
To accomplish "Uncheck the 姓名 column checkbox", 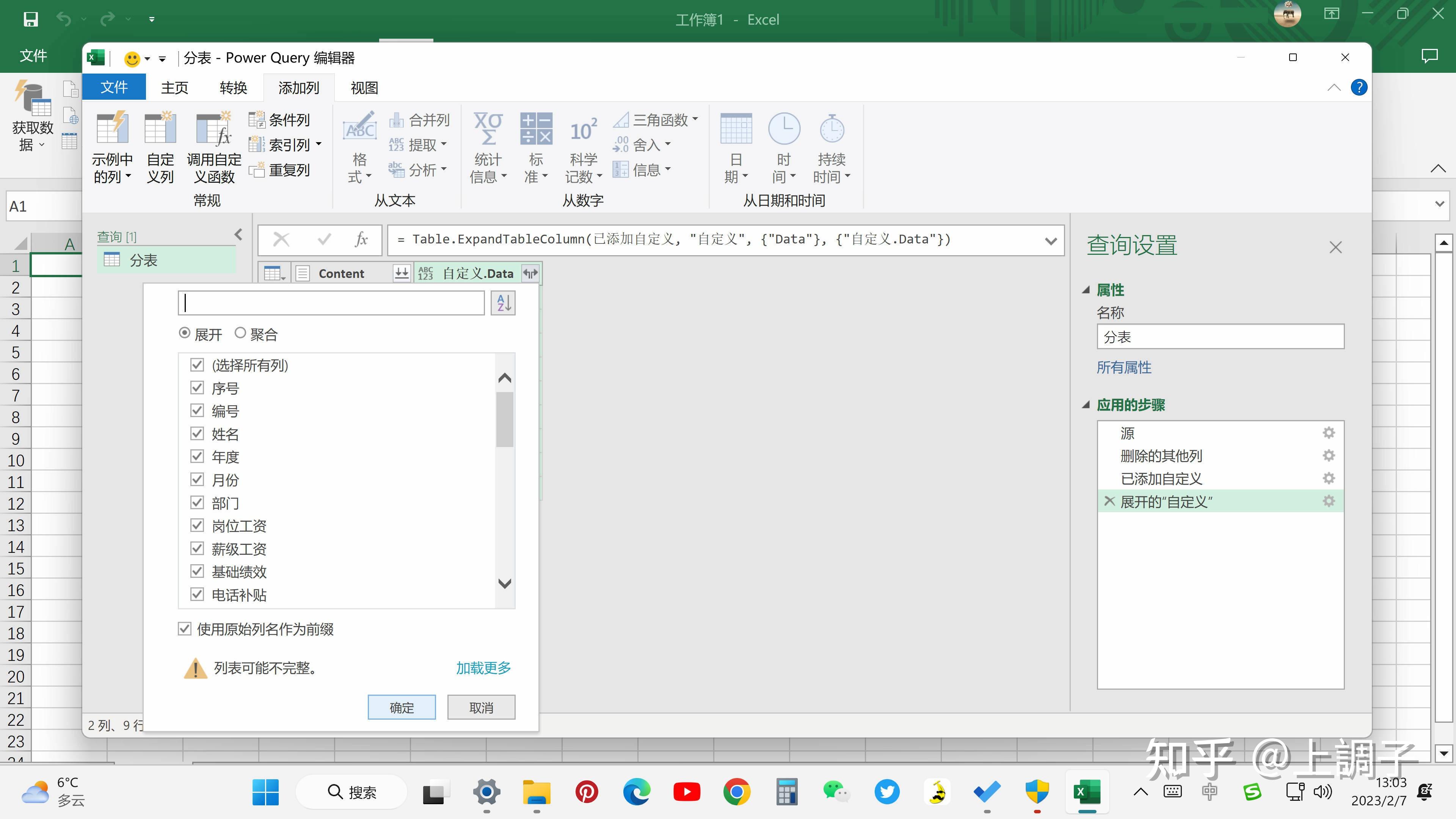I will point(197,433).
